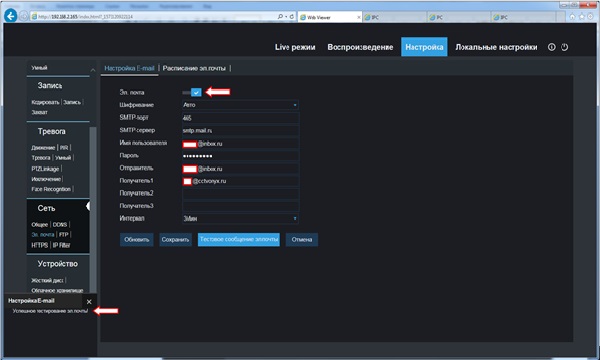
Task: Open the PIR alarm link
Action: tap(64, 148)
